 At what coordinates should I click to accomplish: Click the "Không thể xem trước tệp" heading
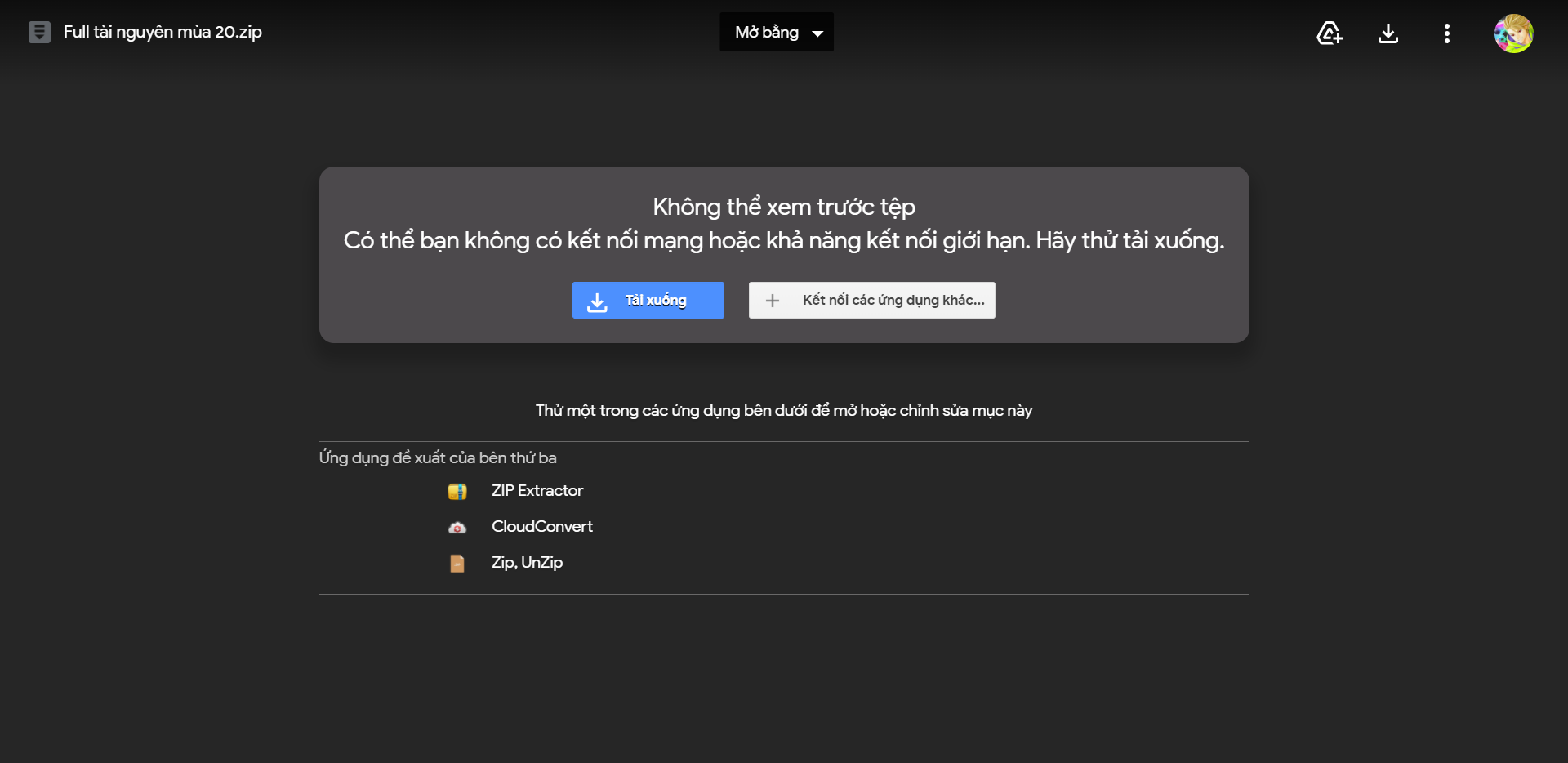coord(783,207)
